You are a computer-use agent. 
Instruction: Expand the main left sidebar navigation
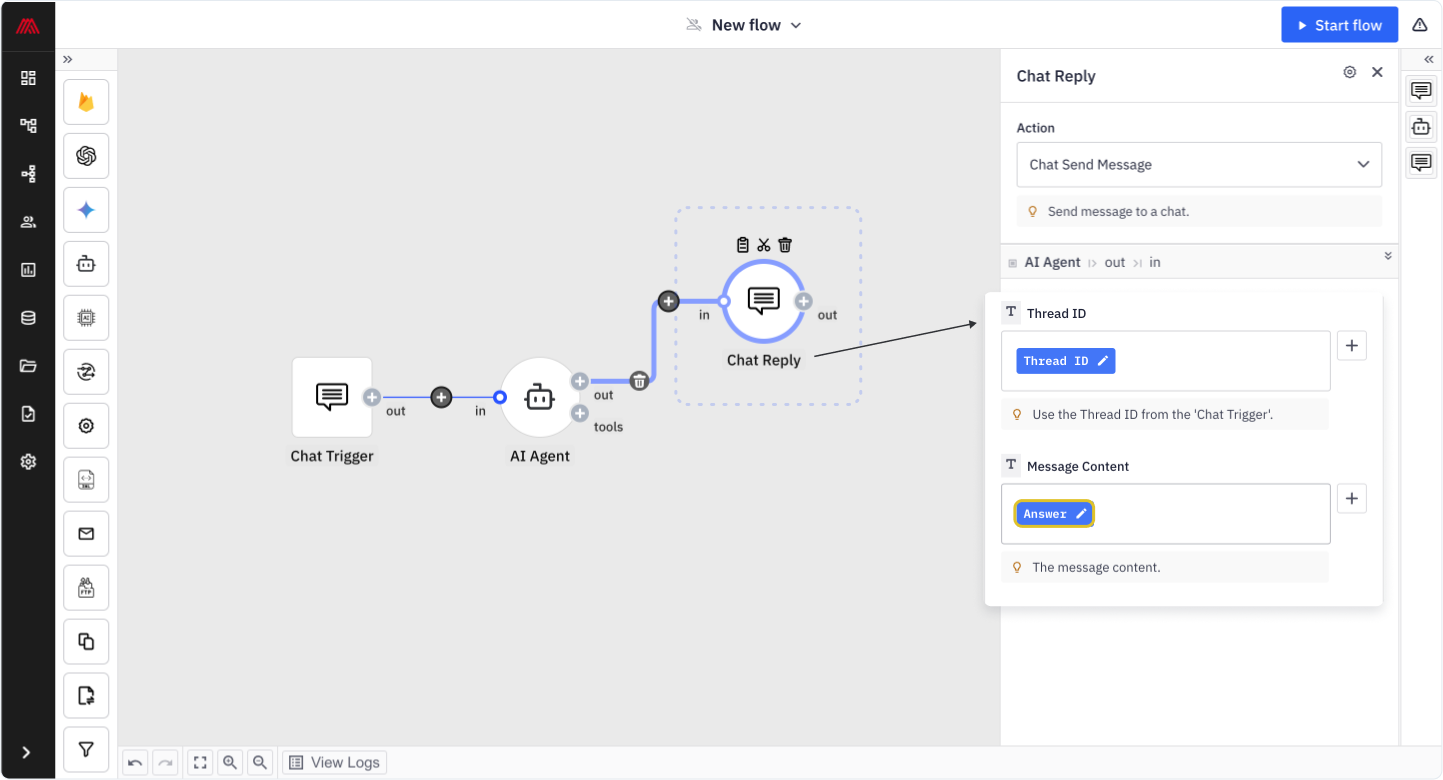coord(27,752)
